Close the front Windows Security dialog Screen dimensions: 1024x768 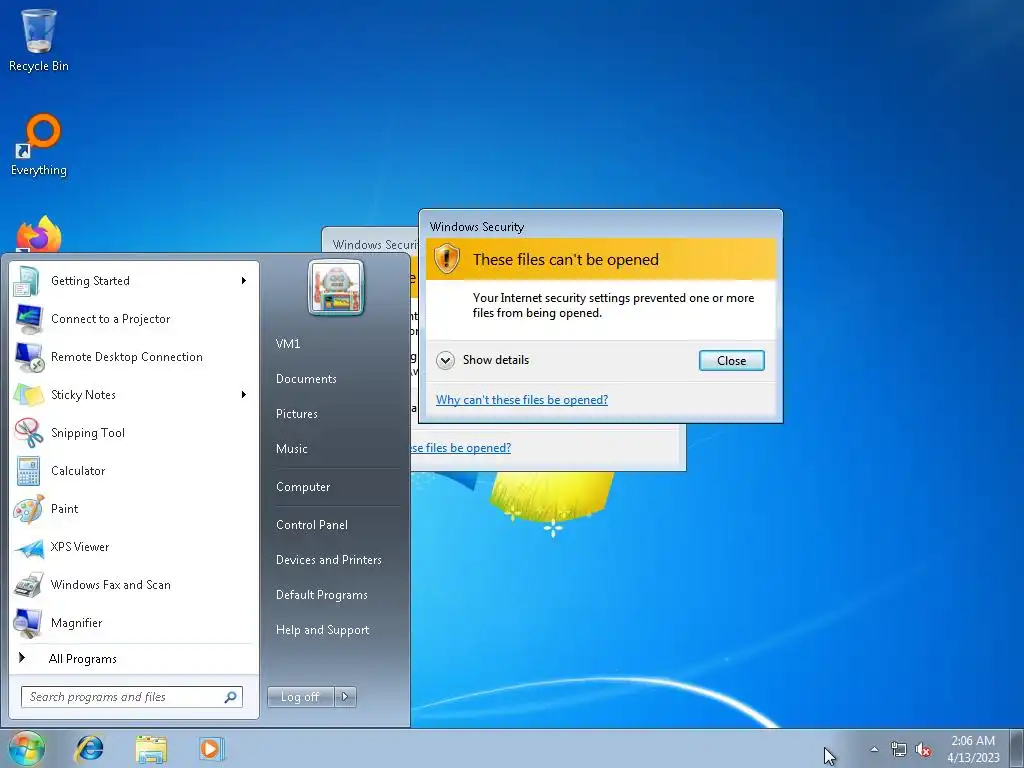pyautogui.click(x=731, y=360)
